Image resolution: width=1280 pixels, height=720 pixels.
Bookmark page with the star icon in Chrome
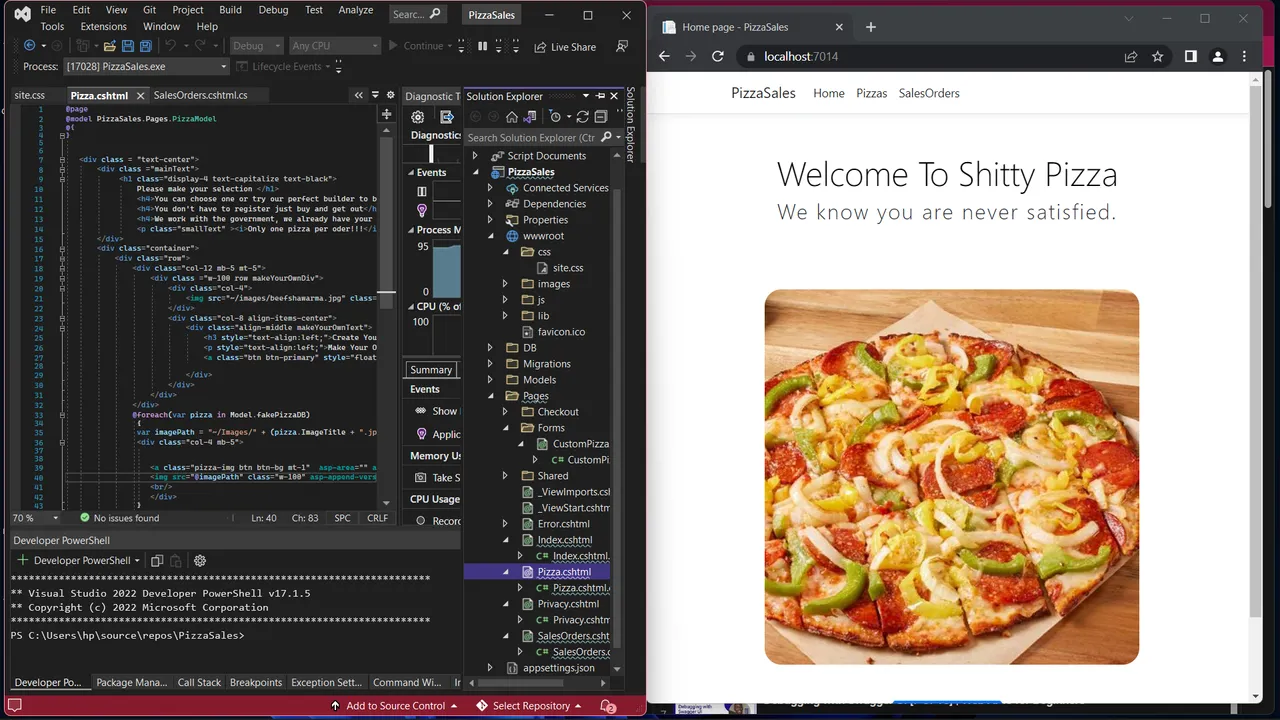click(1158, 57)
